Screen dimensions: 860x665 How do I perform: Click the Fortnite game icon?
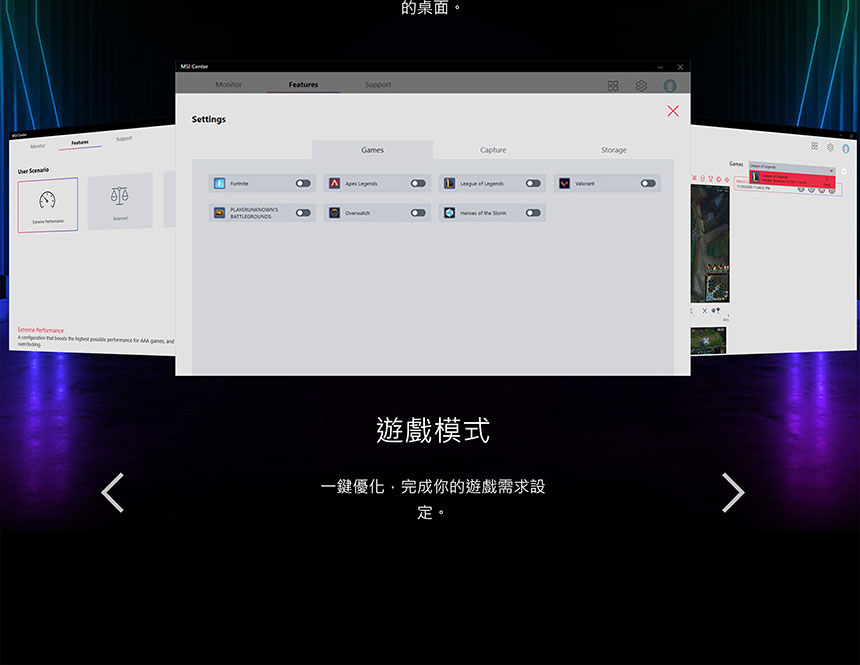pyautogui.click(x=219, y=183)
